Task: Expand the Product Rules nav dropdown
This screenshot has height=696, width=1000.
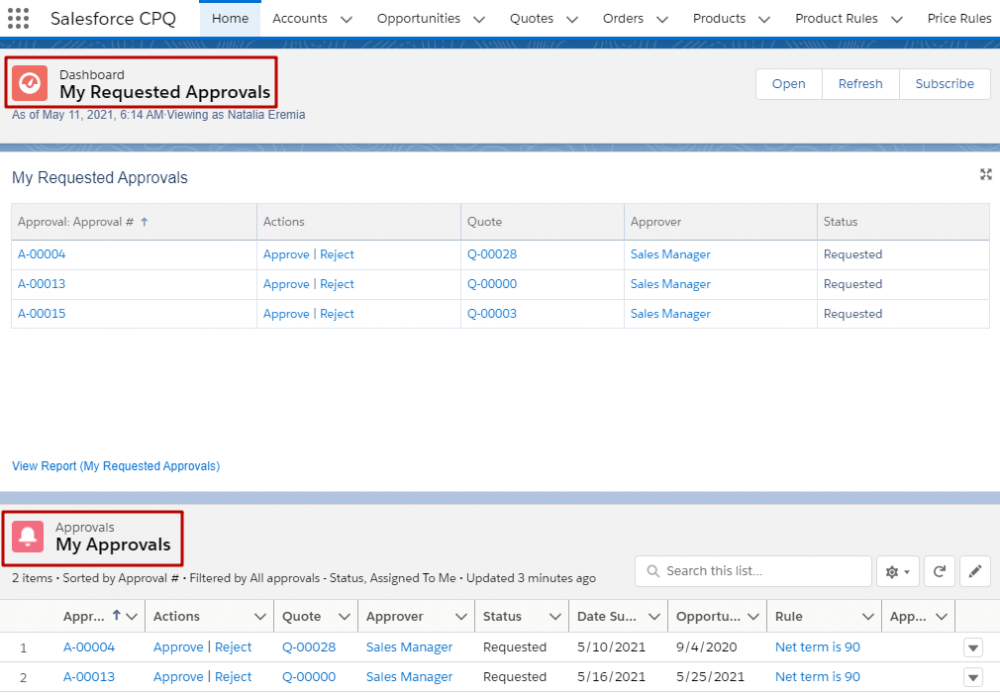Action: (x=897, y=20)
